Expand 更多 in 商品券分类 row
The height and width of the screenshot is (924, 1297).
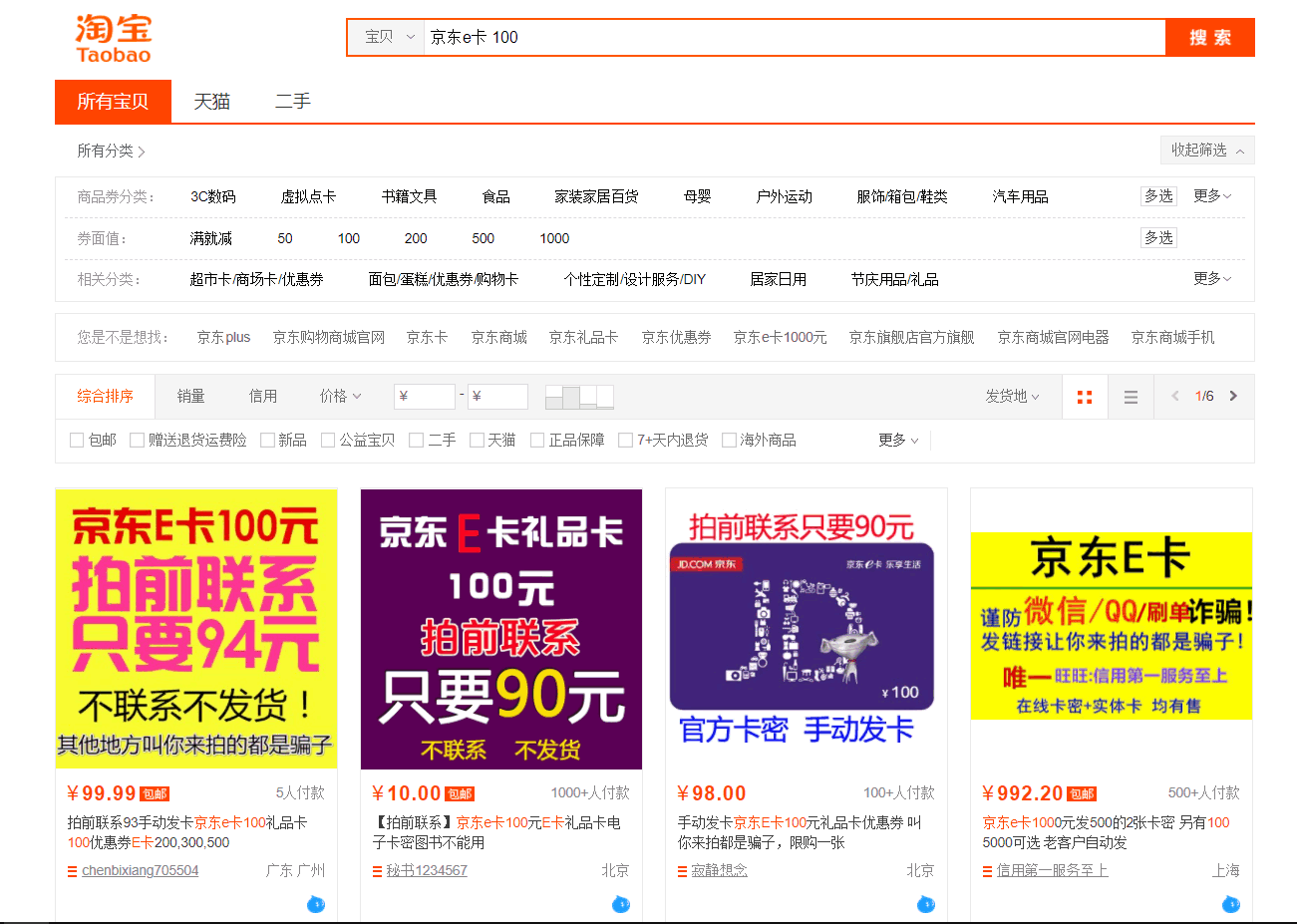click(1212, 195)
